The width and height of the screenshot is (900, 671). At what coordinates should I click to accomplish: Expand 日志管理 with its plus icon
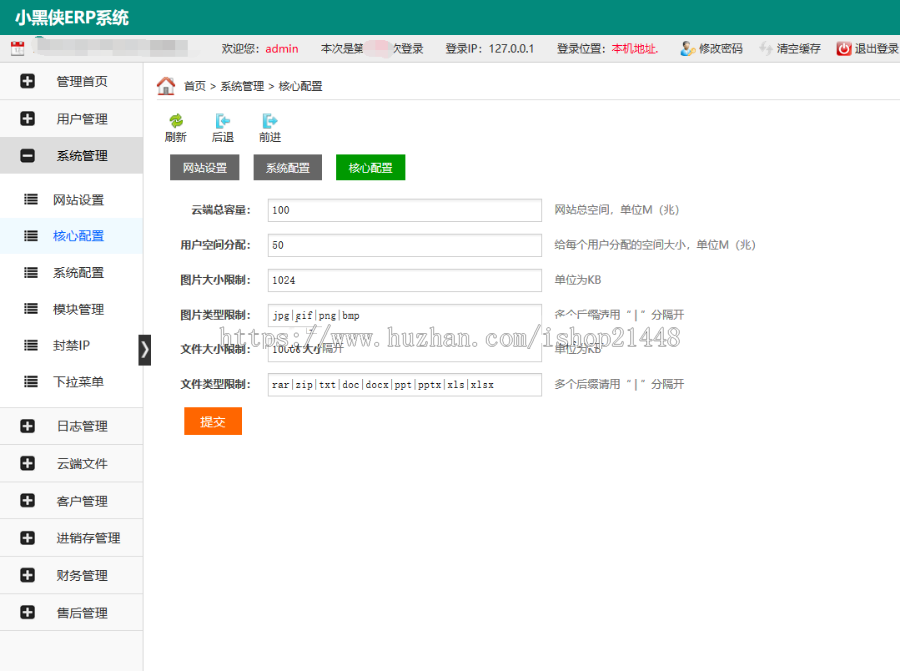[28, 426]
